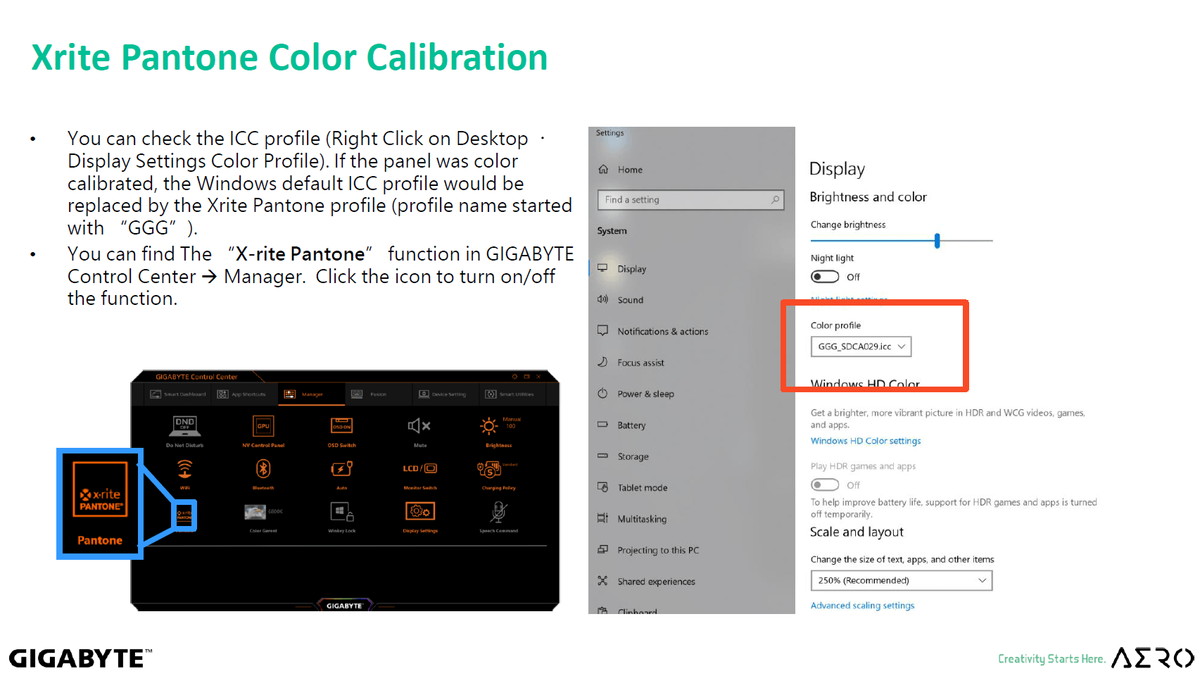Open Projecting to this PC settings
Viewport: 1200px width, 676px height.
(x=648, y=550)
